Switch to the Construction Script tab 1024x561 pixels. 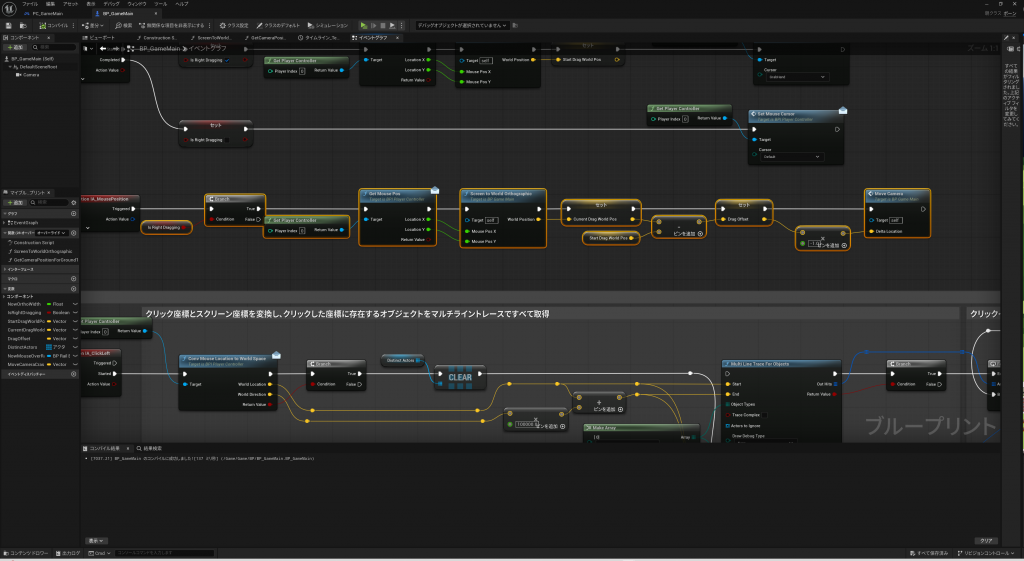pyautogui.click(x=159, y=38)
